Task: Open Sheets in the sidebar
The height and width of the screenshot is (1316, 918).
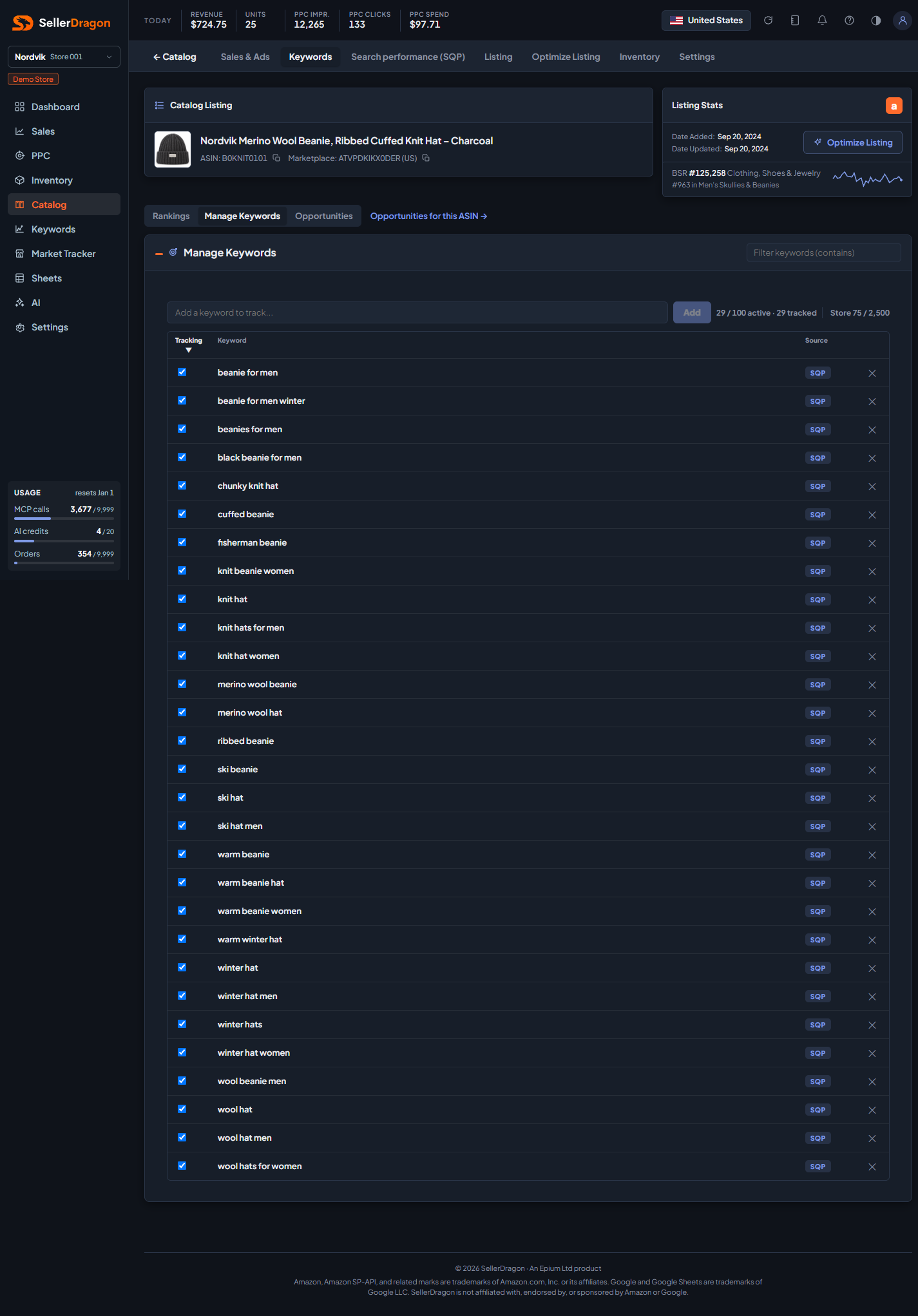Action: [64, 278]
